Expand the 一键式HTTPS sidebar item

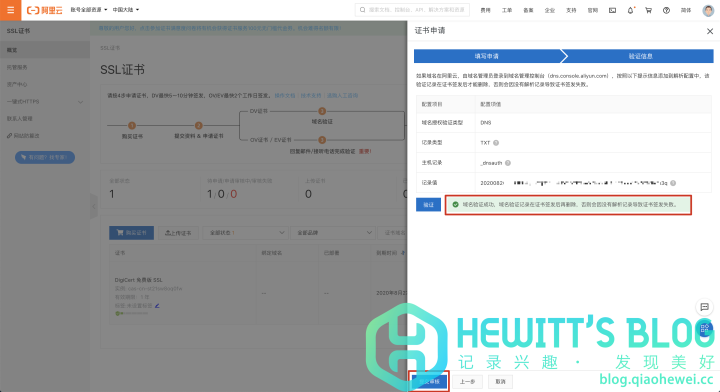point(45,101)
